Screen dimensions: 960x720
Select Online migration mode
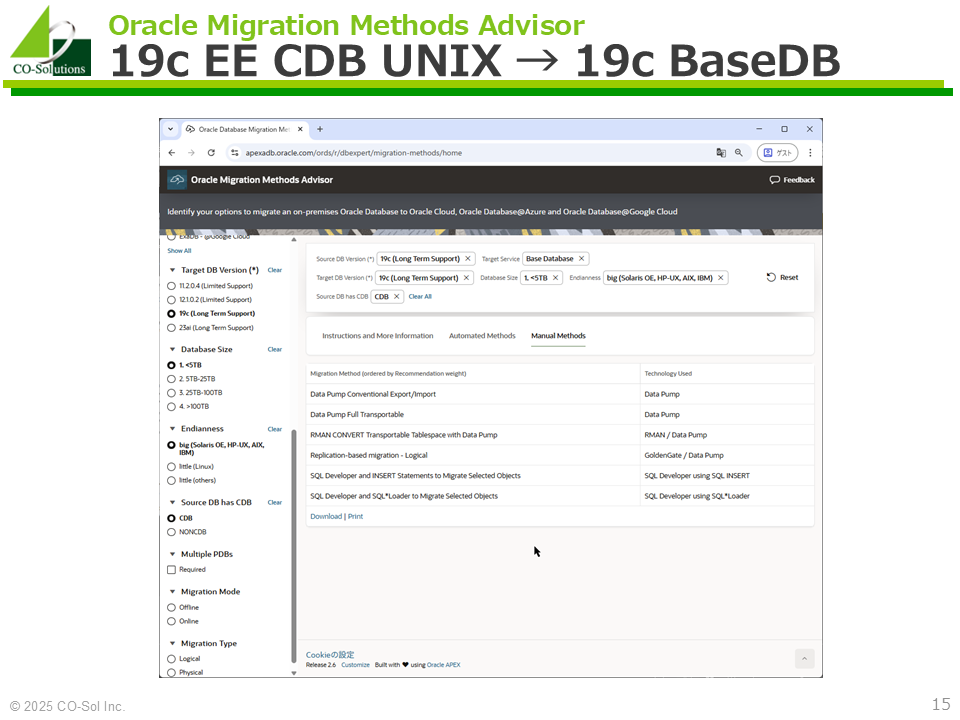point(171,621)
